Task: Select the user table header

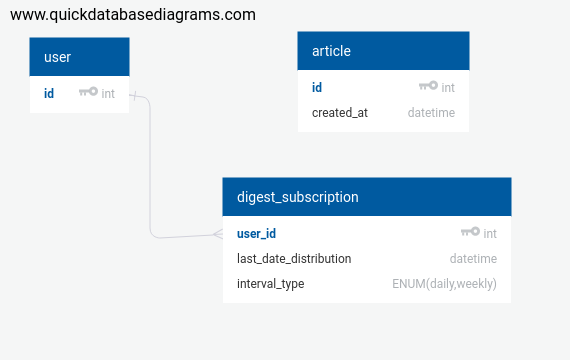Action: [79, 57]
